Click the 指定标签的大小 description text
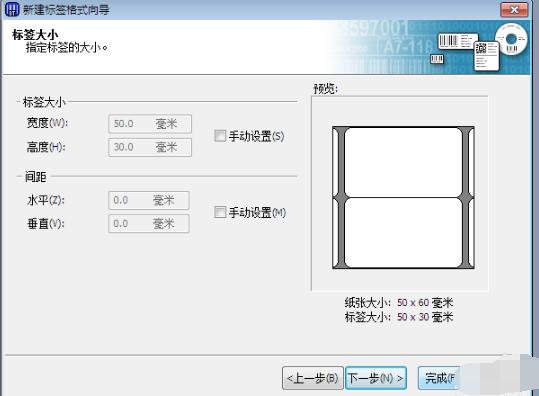 (67, 47)
